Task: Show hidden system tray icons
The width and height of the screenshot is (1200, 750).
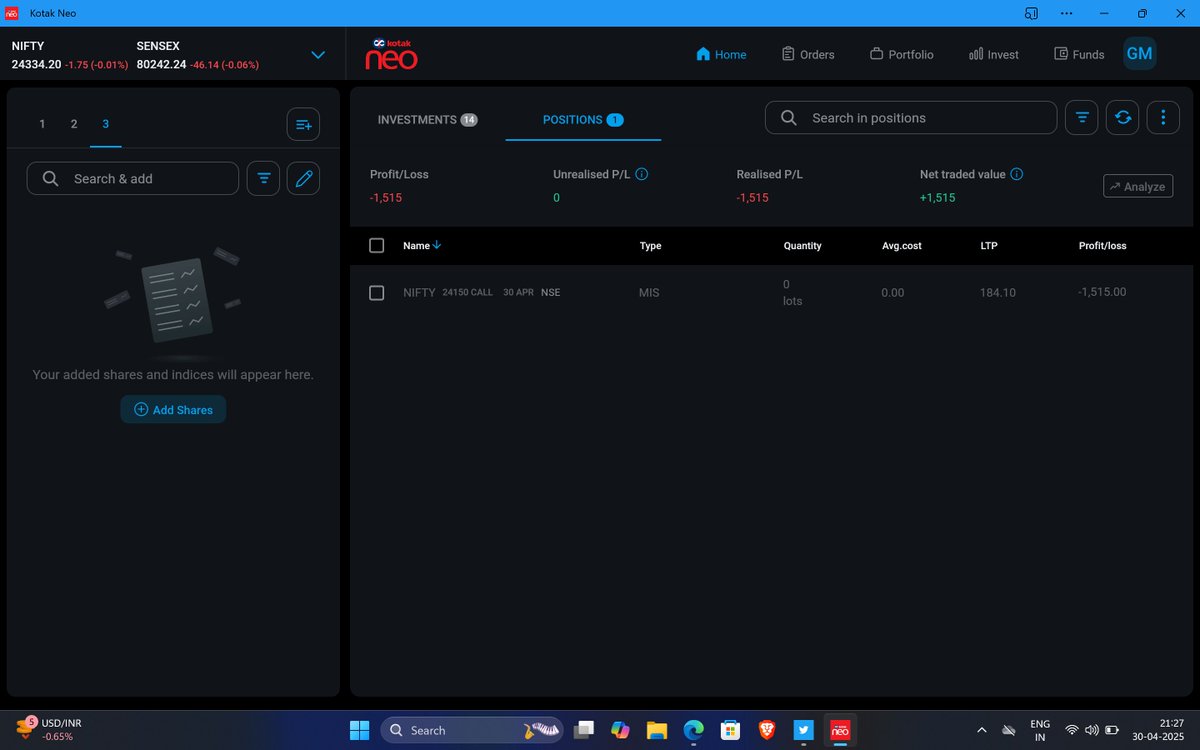Action: click(981, 730)
